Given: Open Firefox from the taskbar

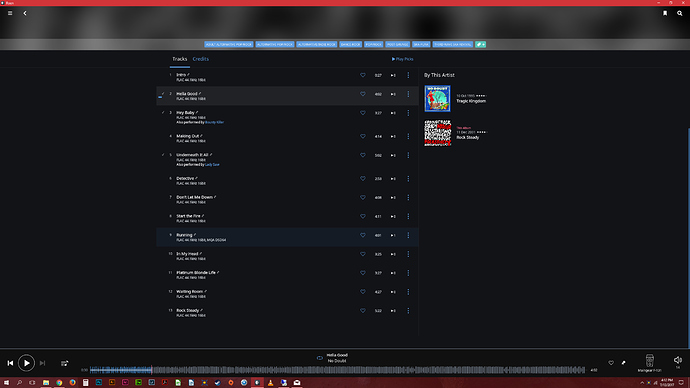Looking at the screenshot, I should click(72, 383).
